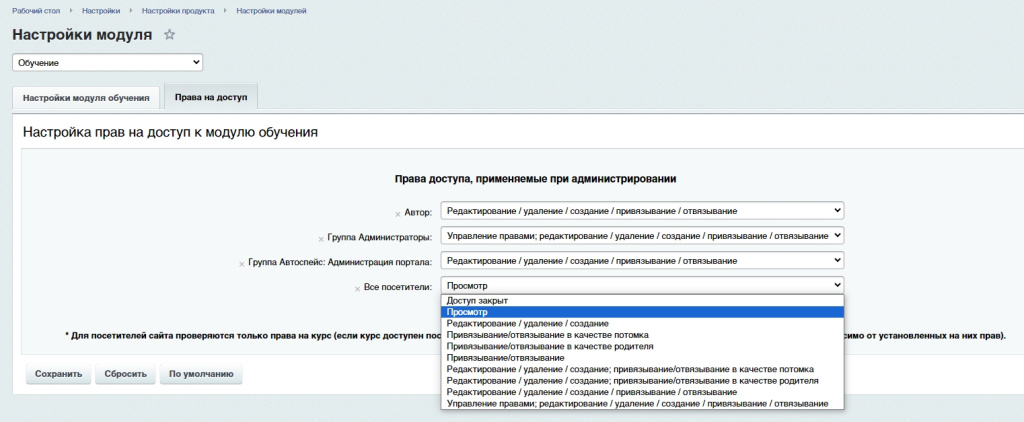This screenshot has height=422, width=1024.
Task: Click the favorites star next to Настройки модуля
Action: click(169, 35)
